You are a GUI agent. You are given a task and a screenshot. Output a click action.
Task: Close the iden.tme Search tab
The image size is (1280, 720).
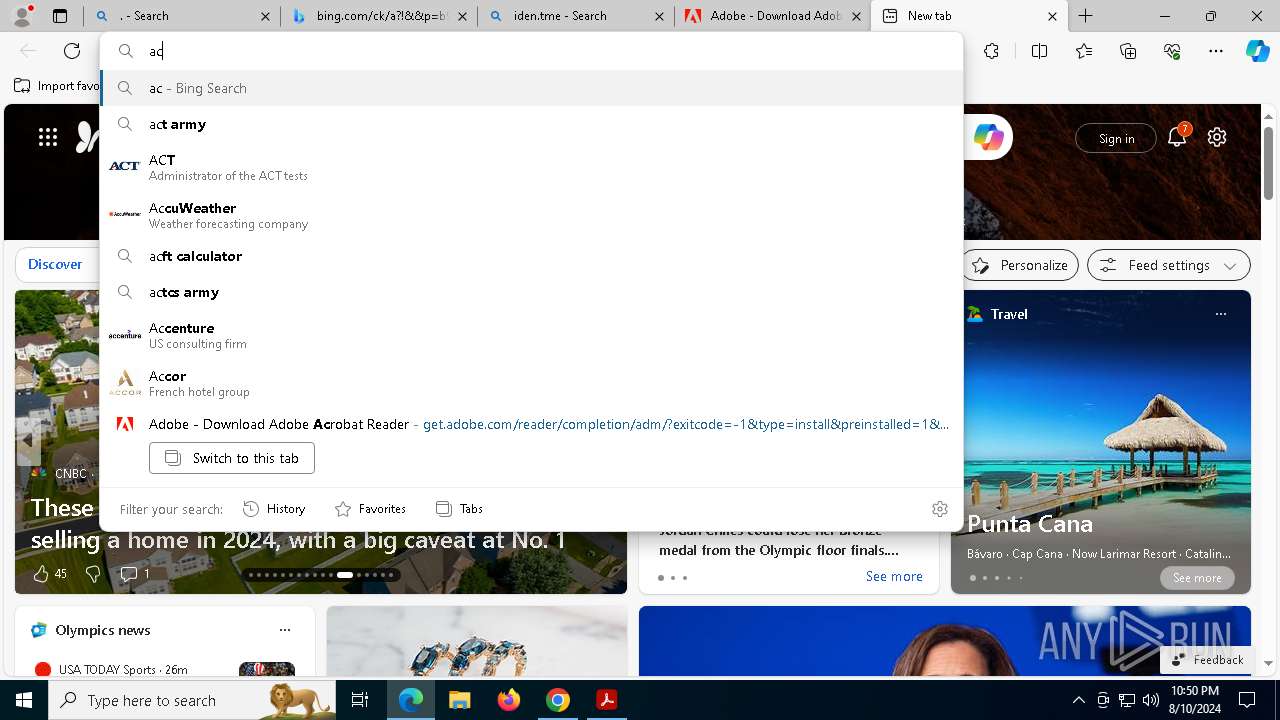[659, 16]
